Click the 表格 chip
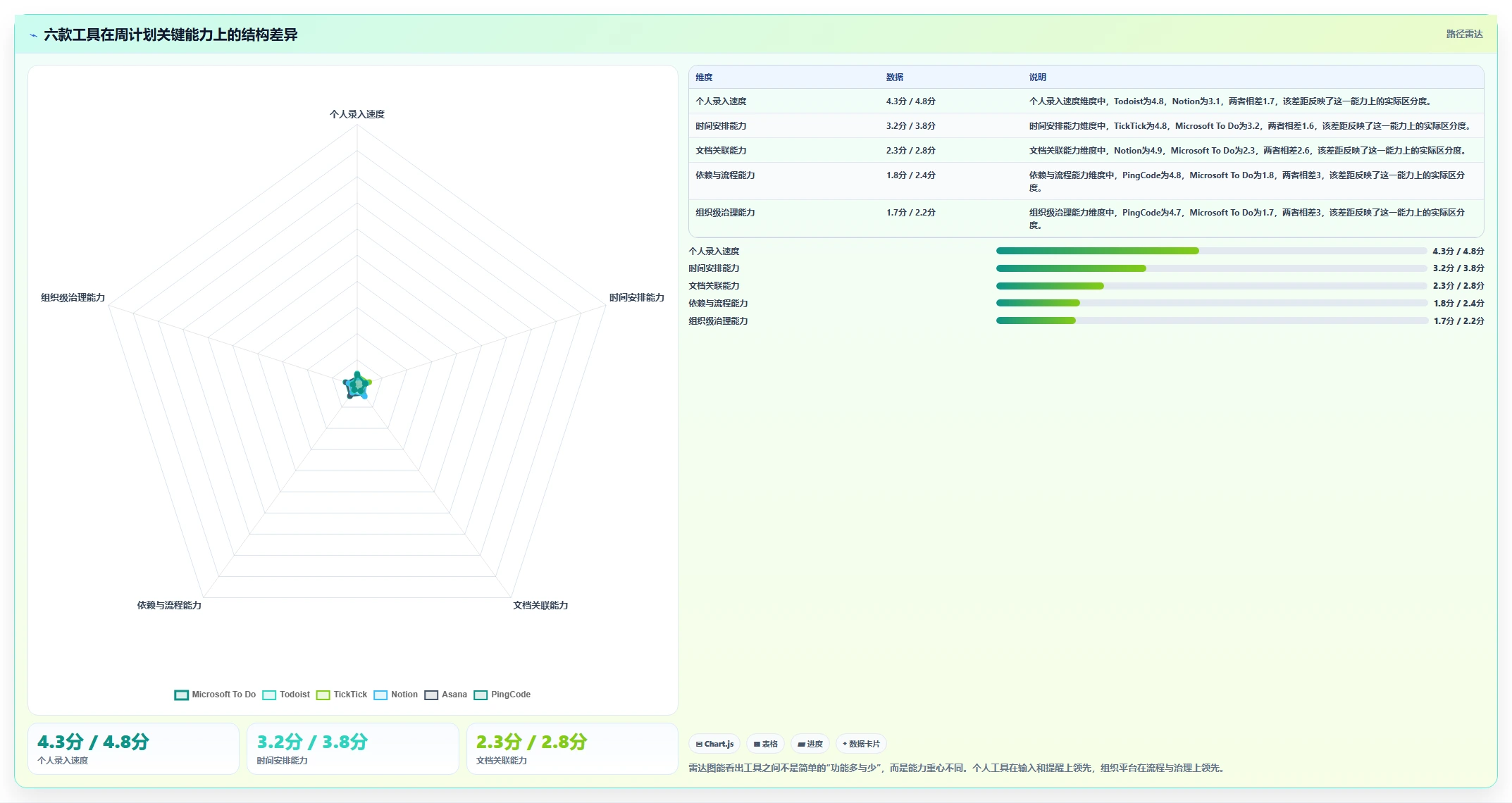1512x803 pixels. [x=765, y=744]
